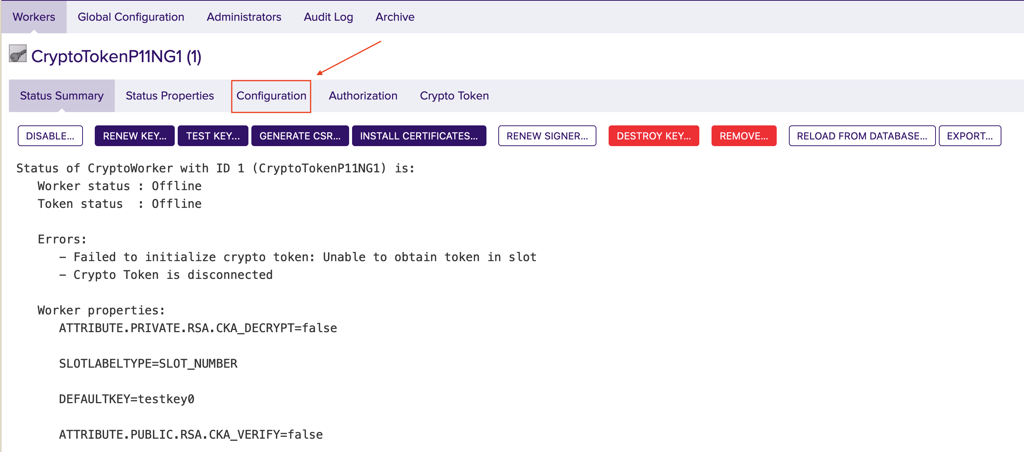Open the highlighted Configuration tab
1024x452 pixels.
[271, 96]
